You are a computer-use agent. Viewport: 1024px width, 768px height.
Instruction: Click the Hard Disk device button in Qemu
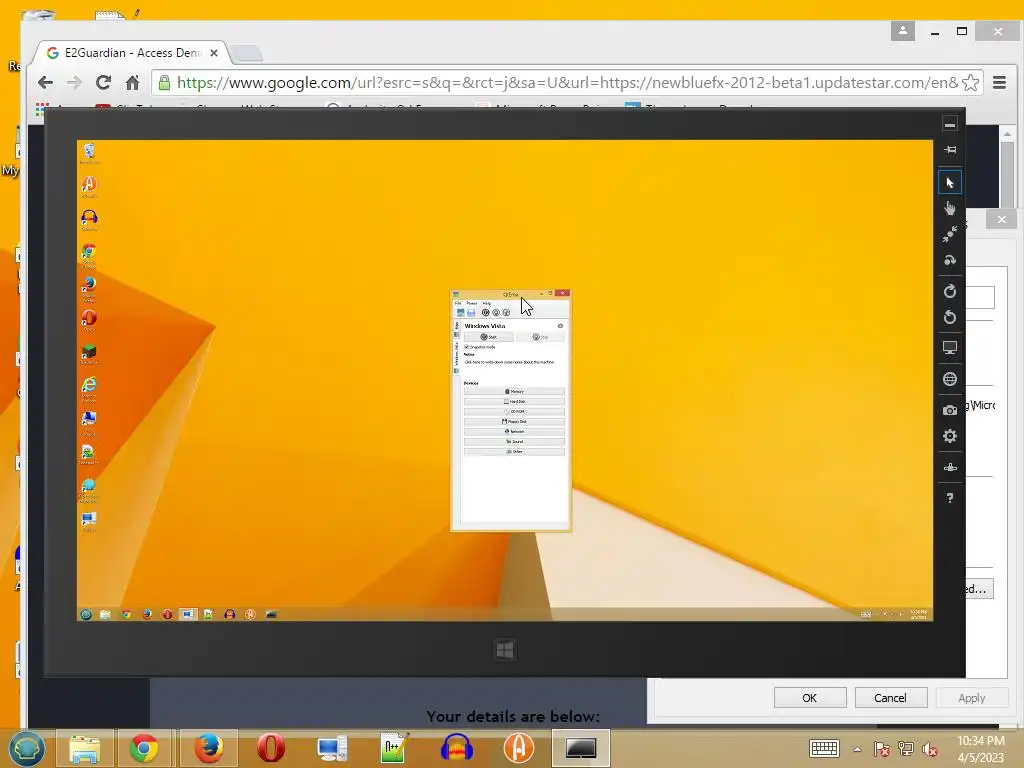514,402
